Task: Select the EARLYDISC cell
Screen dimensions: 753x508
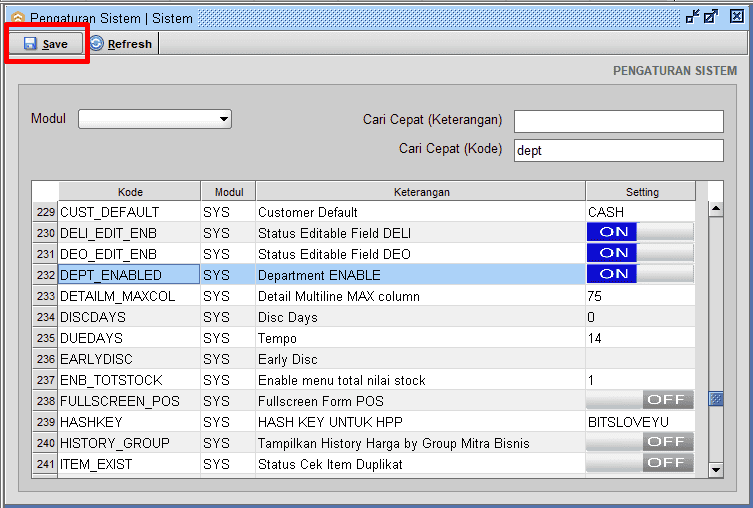Action: [x=129, y=359]
